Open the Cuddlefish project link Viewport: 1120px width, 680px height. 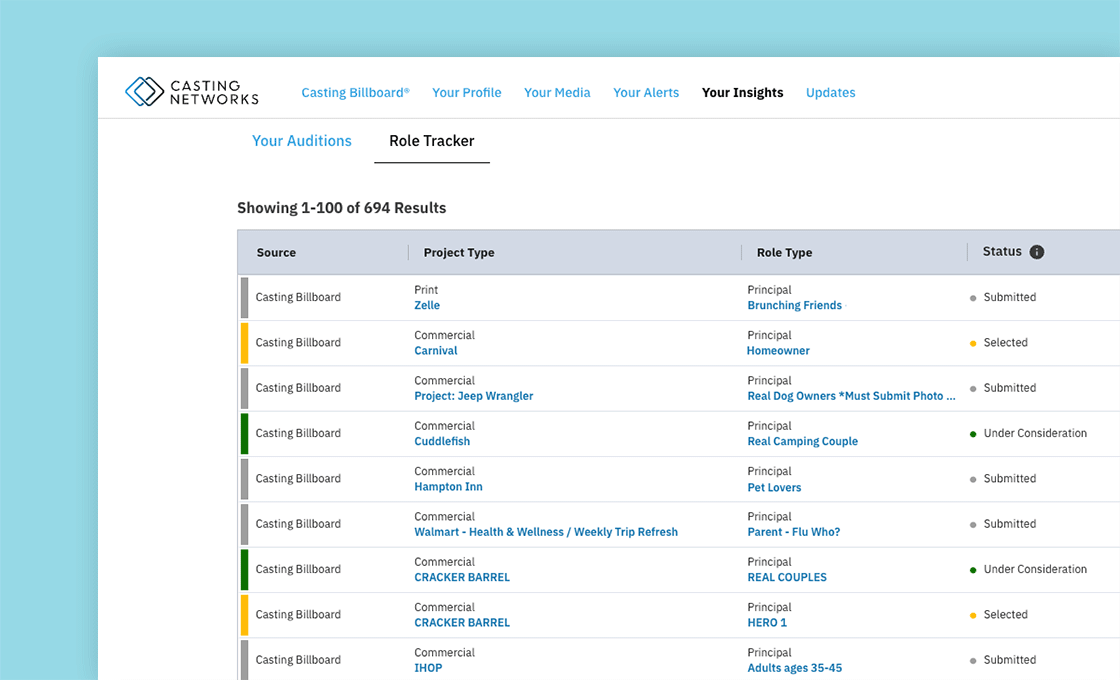click(442, 441)
